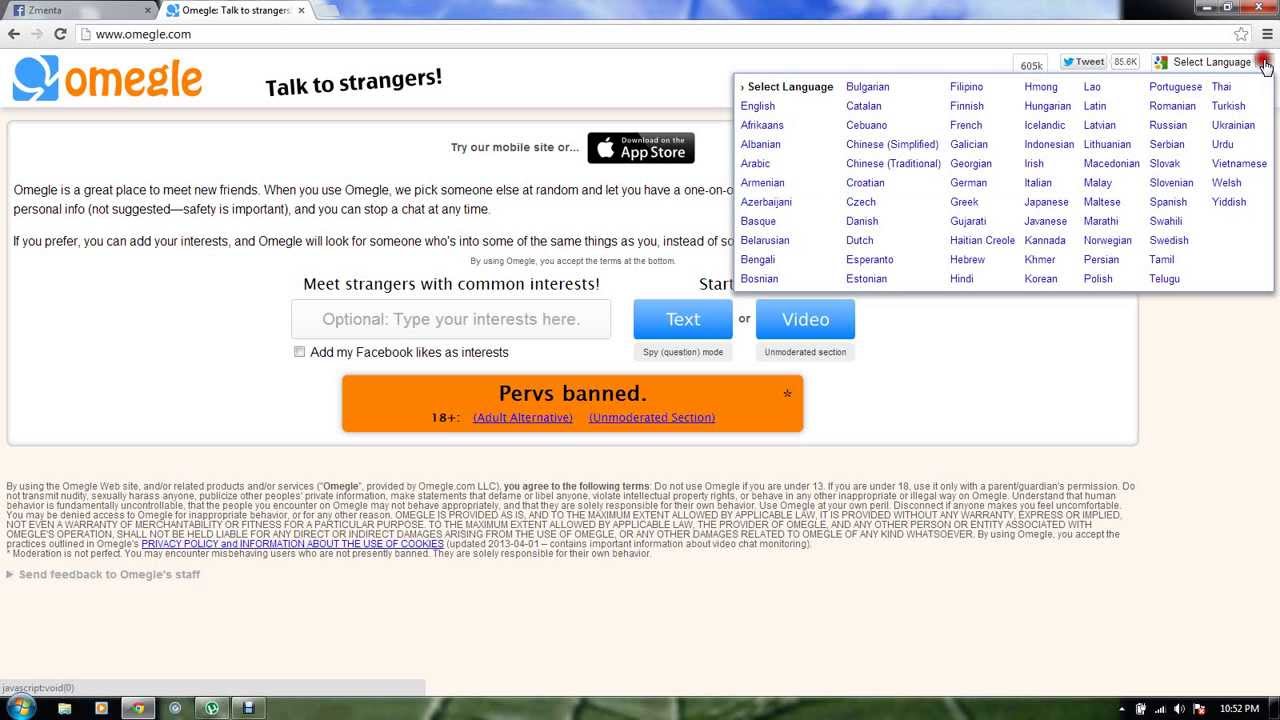Open the File Explorer taskbar icon

[65, 709]
